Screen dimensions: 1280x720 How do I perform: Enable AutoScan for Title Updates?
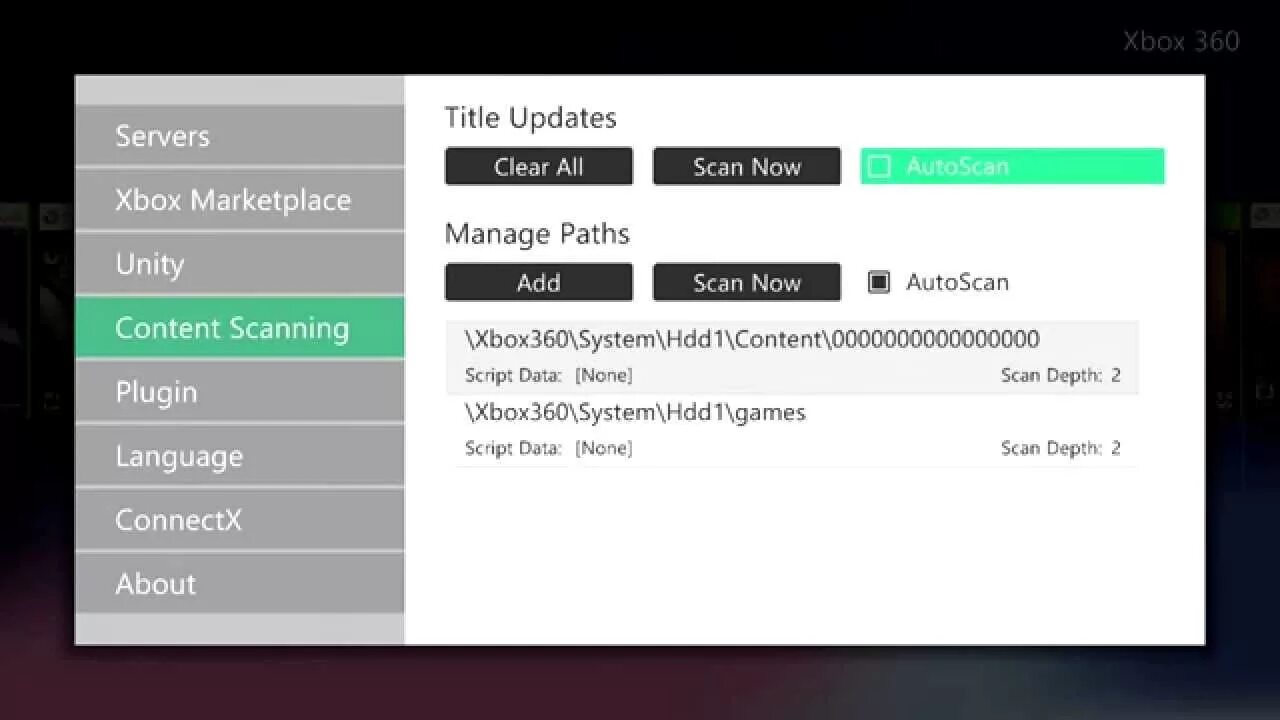click(1012, 166)
